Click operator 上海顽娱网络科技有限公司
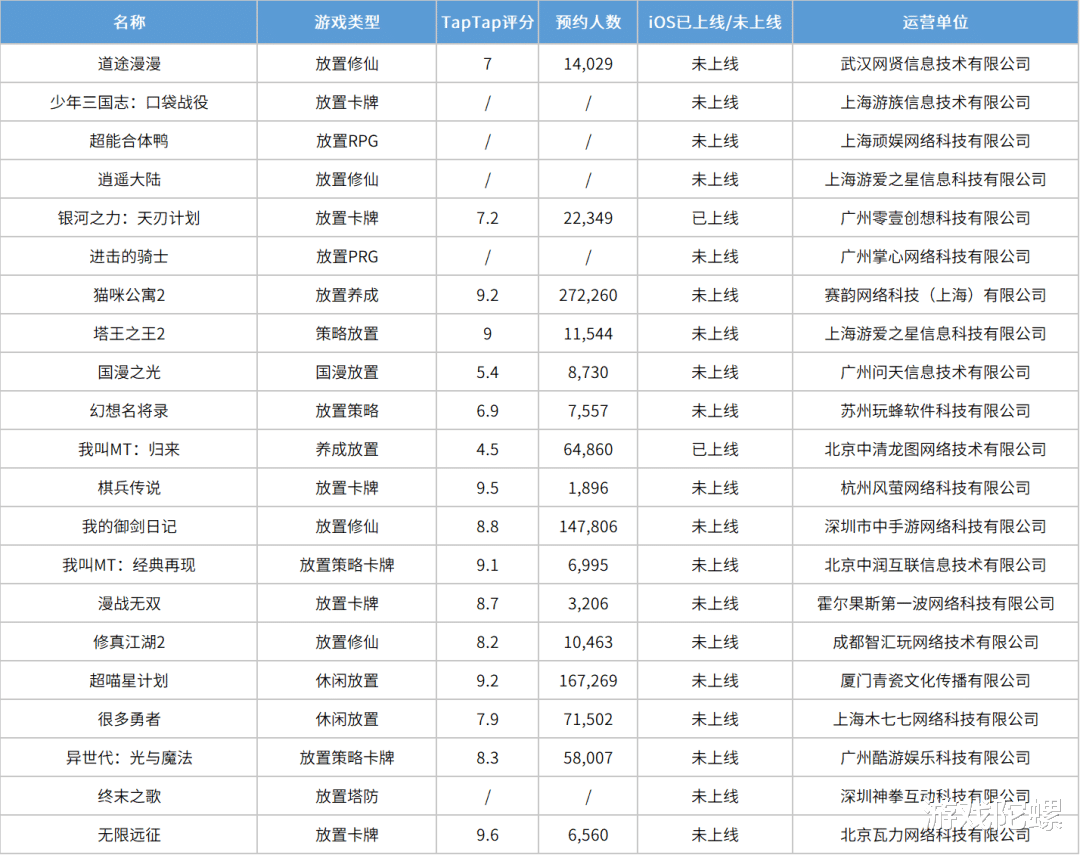 click(935, 141)
